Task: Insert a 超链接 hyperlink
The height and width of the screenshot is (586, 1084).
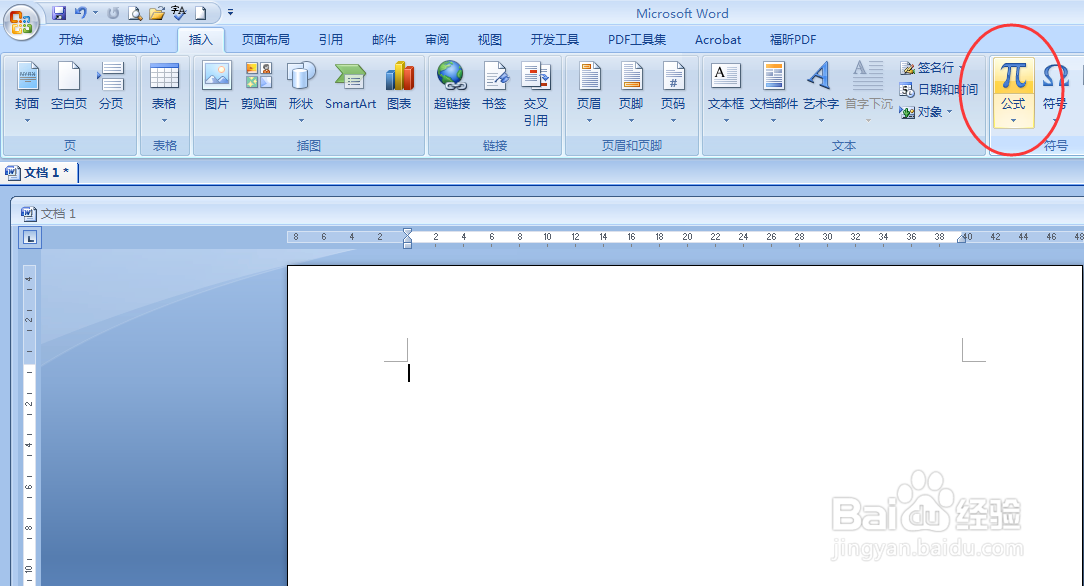Action: pos(451,86)
